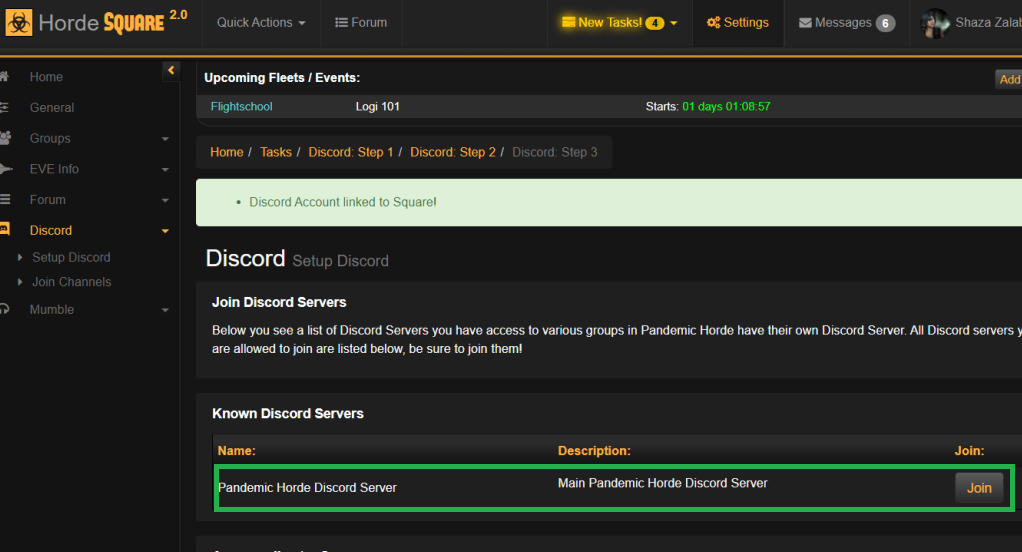Click the Join: column header
The width and height of the screenshot is (1022, 552).
[969, 451]
